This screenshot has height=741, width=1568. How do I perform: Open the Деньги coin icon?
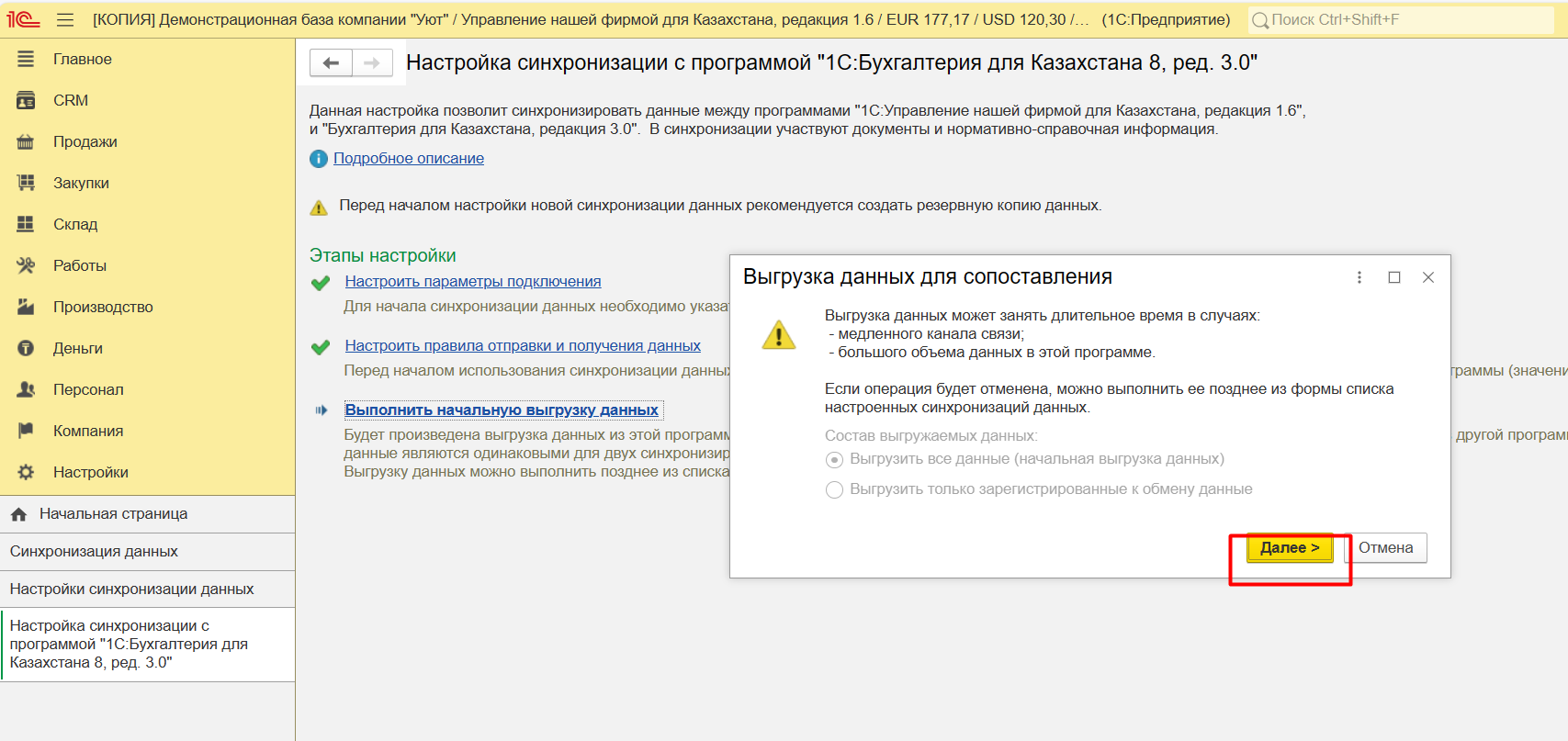click(26, 348)
